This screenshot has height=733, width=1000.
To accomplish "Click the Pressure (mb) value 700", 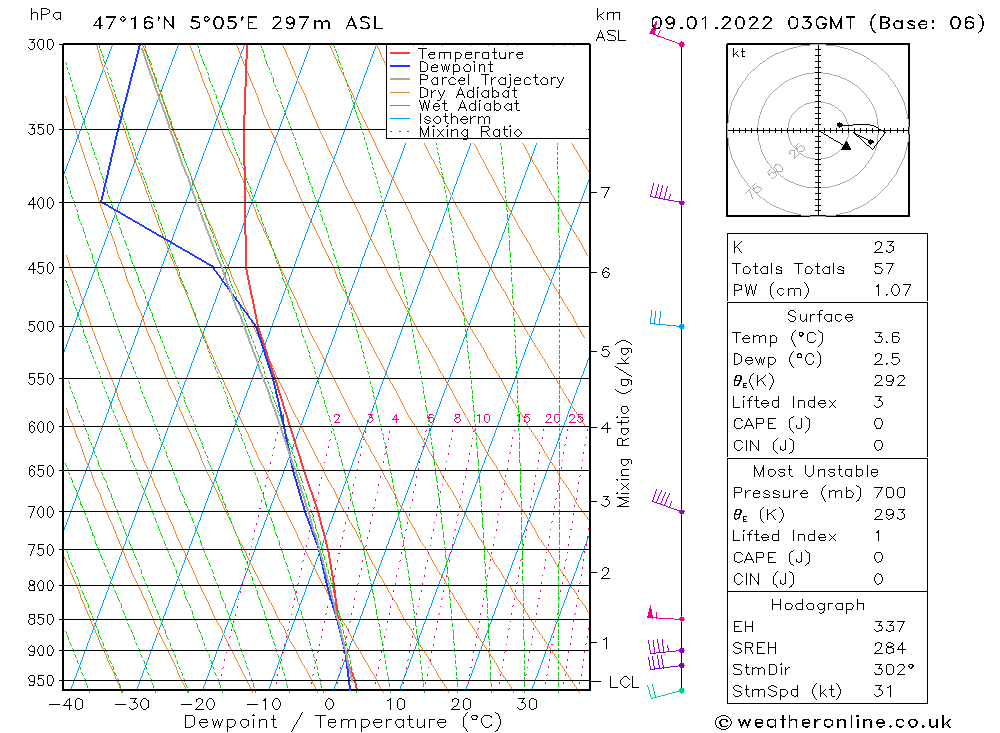I will [x=890, y=492].
